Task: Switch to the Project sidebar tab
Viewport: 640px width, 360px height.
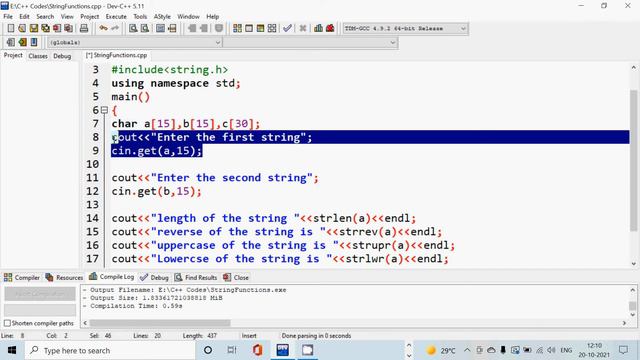Action: coord(13,55)
